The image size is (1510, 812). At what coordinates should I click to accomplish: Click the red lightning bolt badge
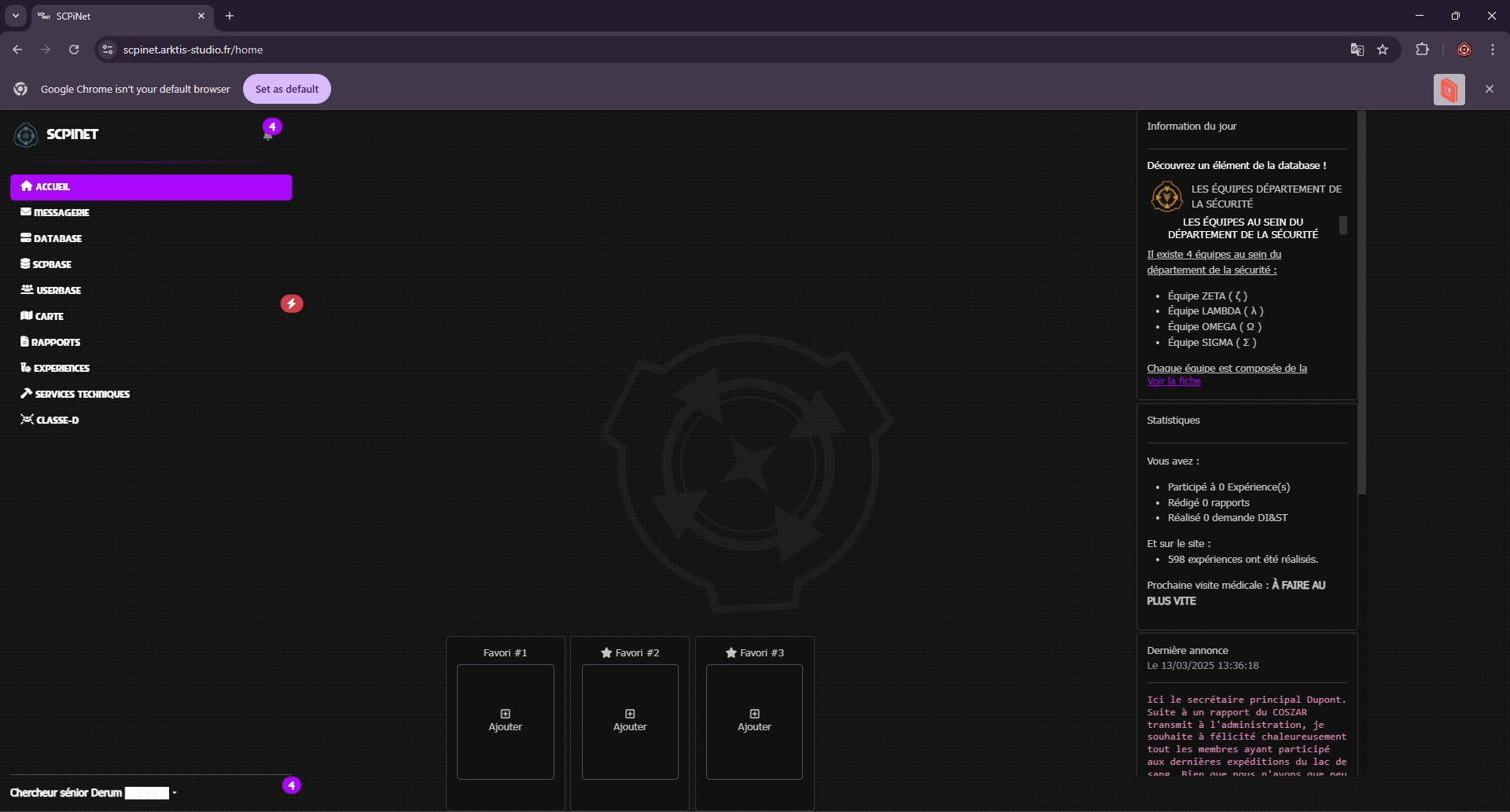pyautogui.click(x=292, y=303)
